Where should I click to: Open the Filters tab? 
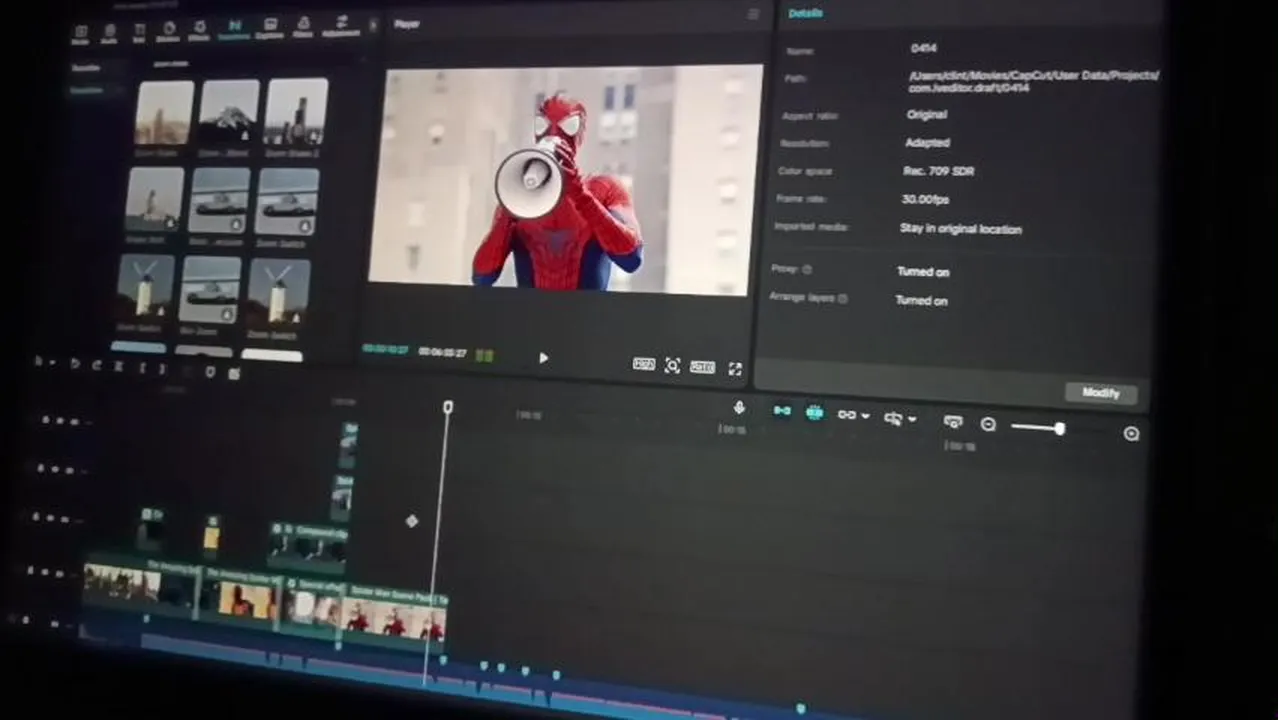[x=302, y=27]
